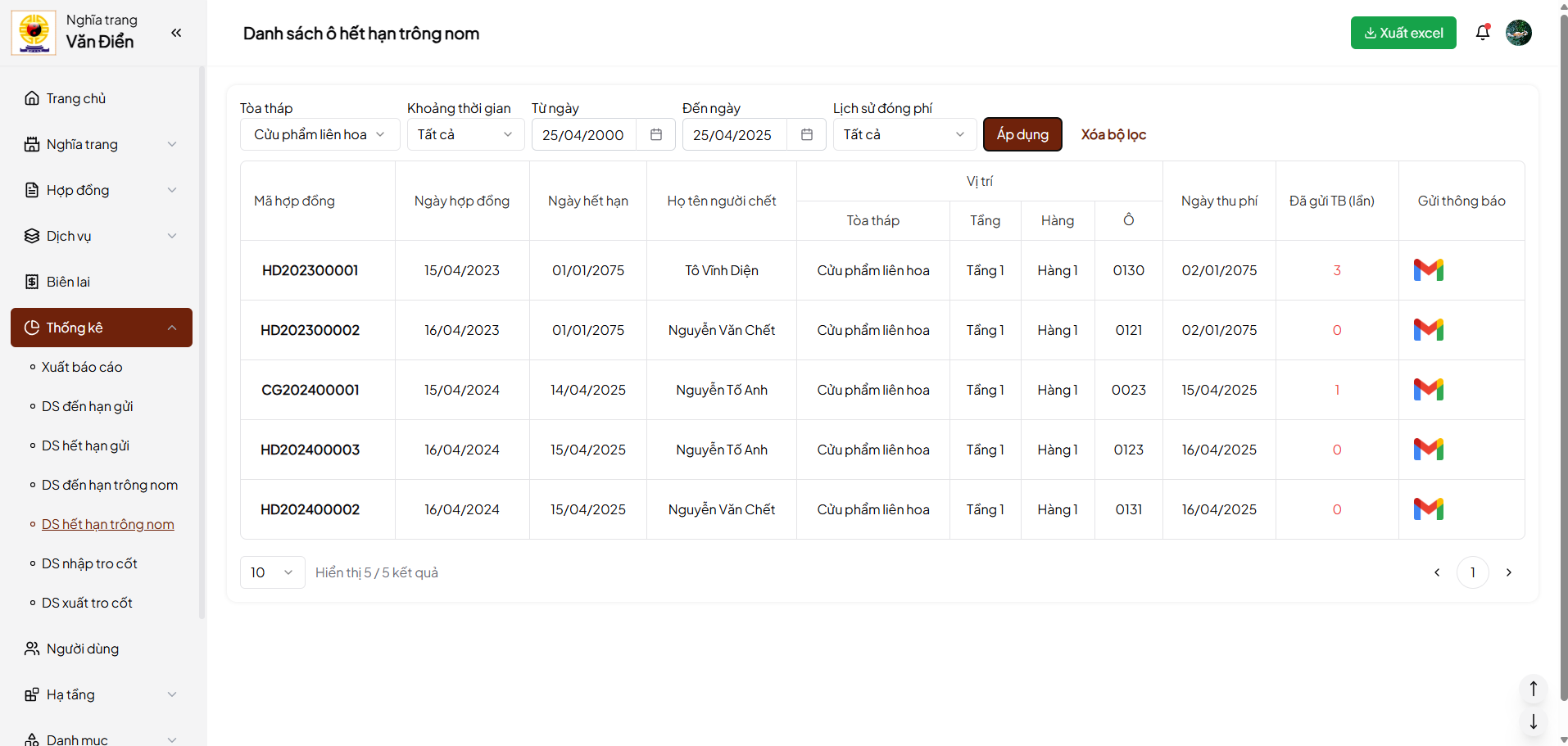Image resolution: width=1568 pixels, height=746 pixels.
Task: Click scroll-to-bottom arrow button
Action: click(x=1533, y=722)
